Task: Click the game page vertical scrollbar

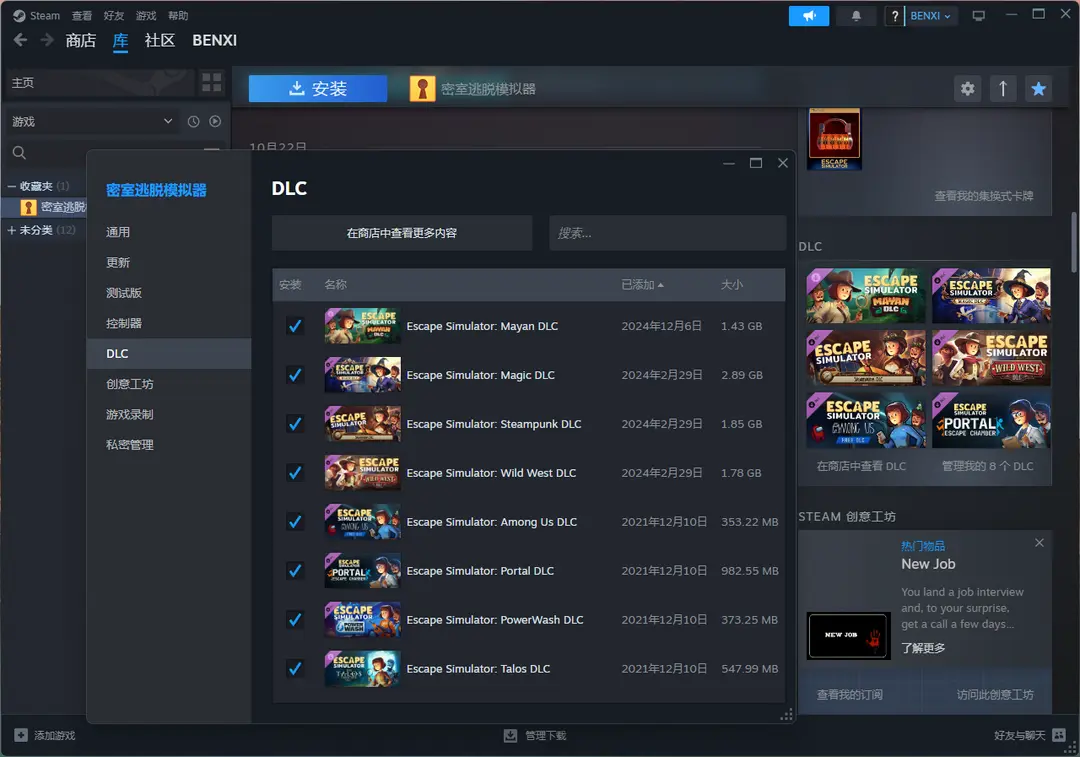Action: [1073, 242]
